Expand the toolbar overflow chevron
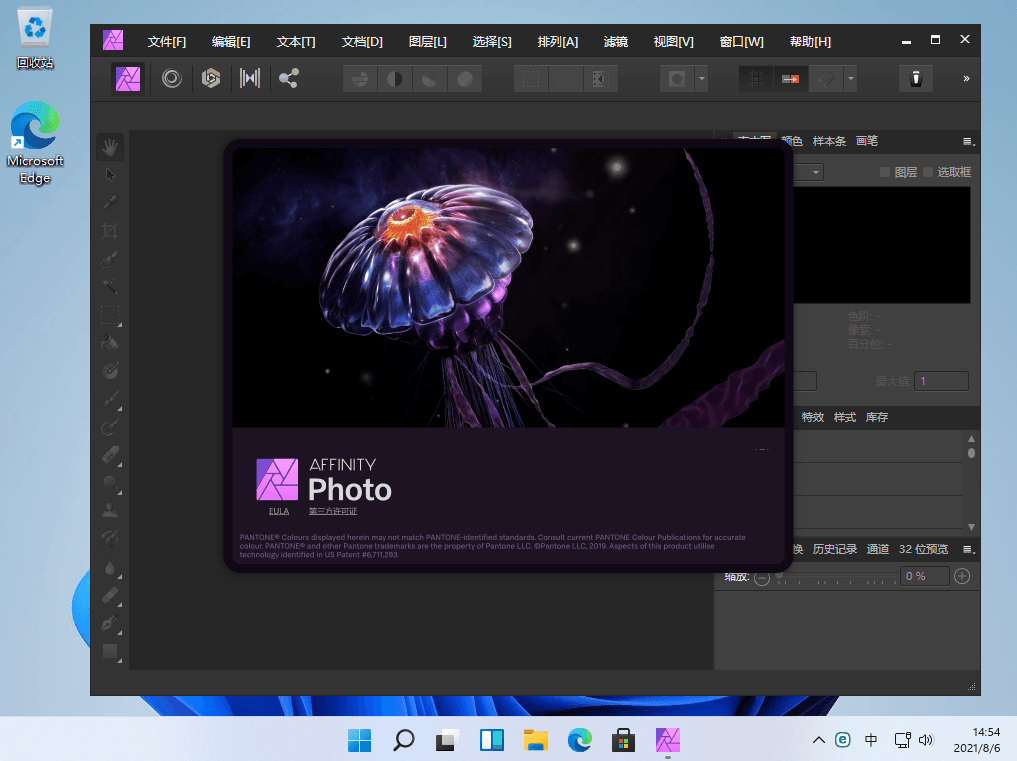 point(966,79)
